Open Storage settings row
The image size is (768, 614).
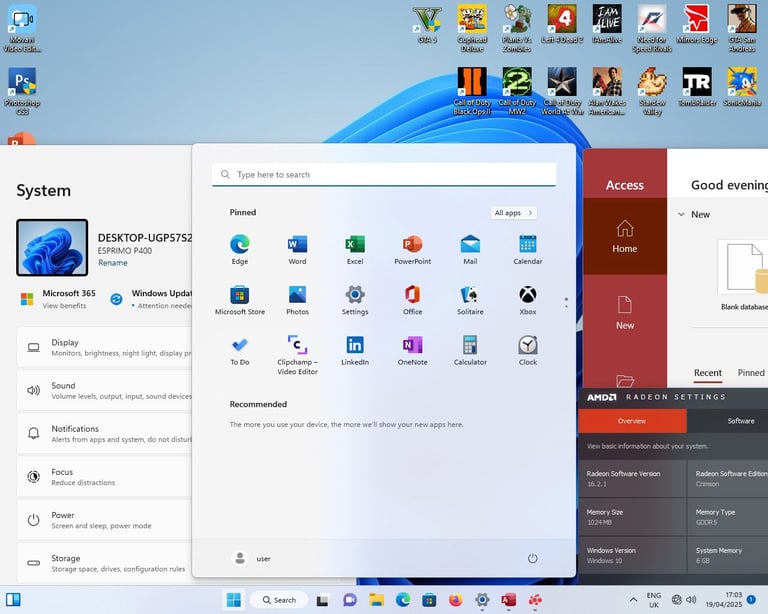coord(105,563)
